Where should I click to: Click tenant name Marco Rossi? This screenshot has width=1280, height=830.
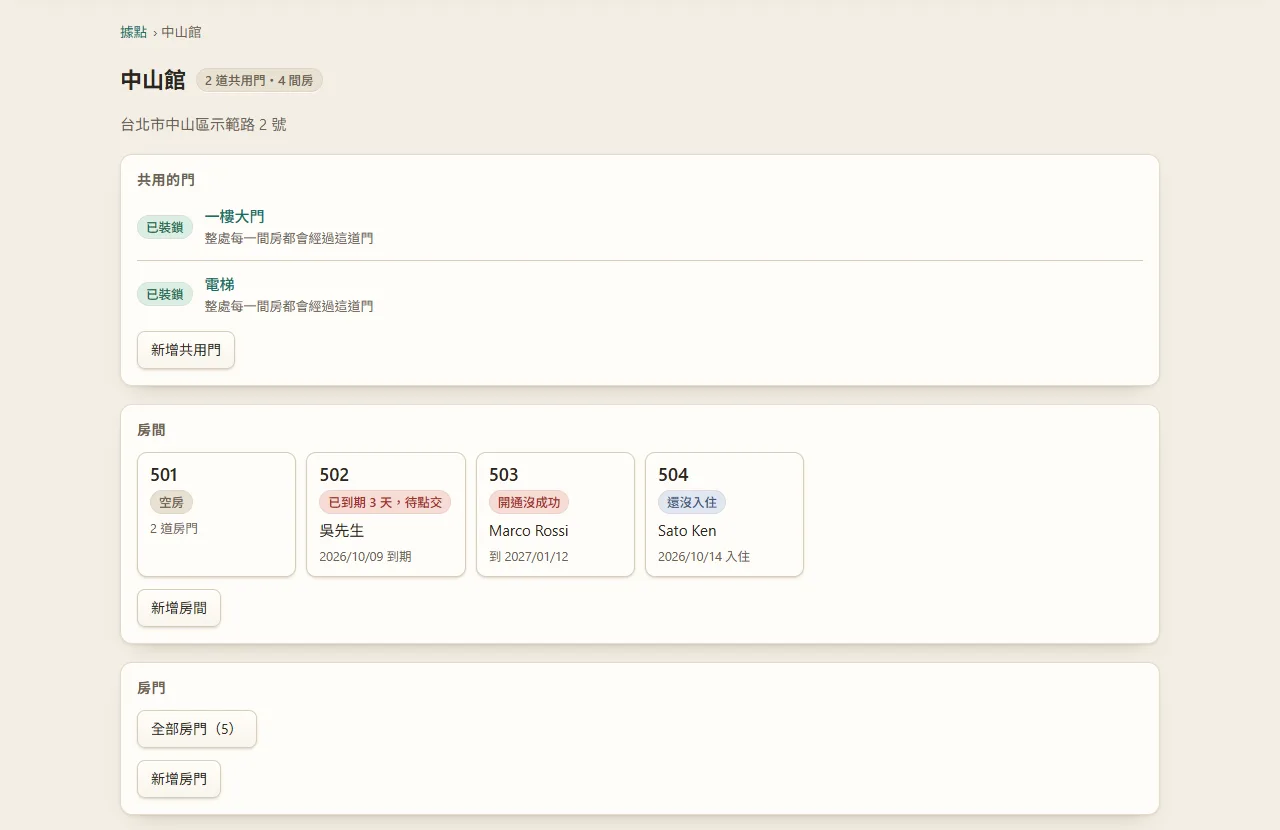pyautogui.click(x=529, y=531)
